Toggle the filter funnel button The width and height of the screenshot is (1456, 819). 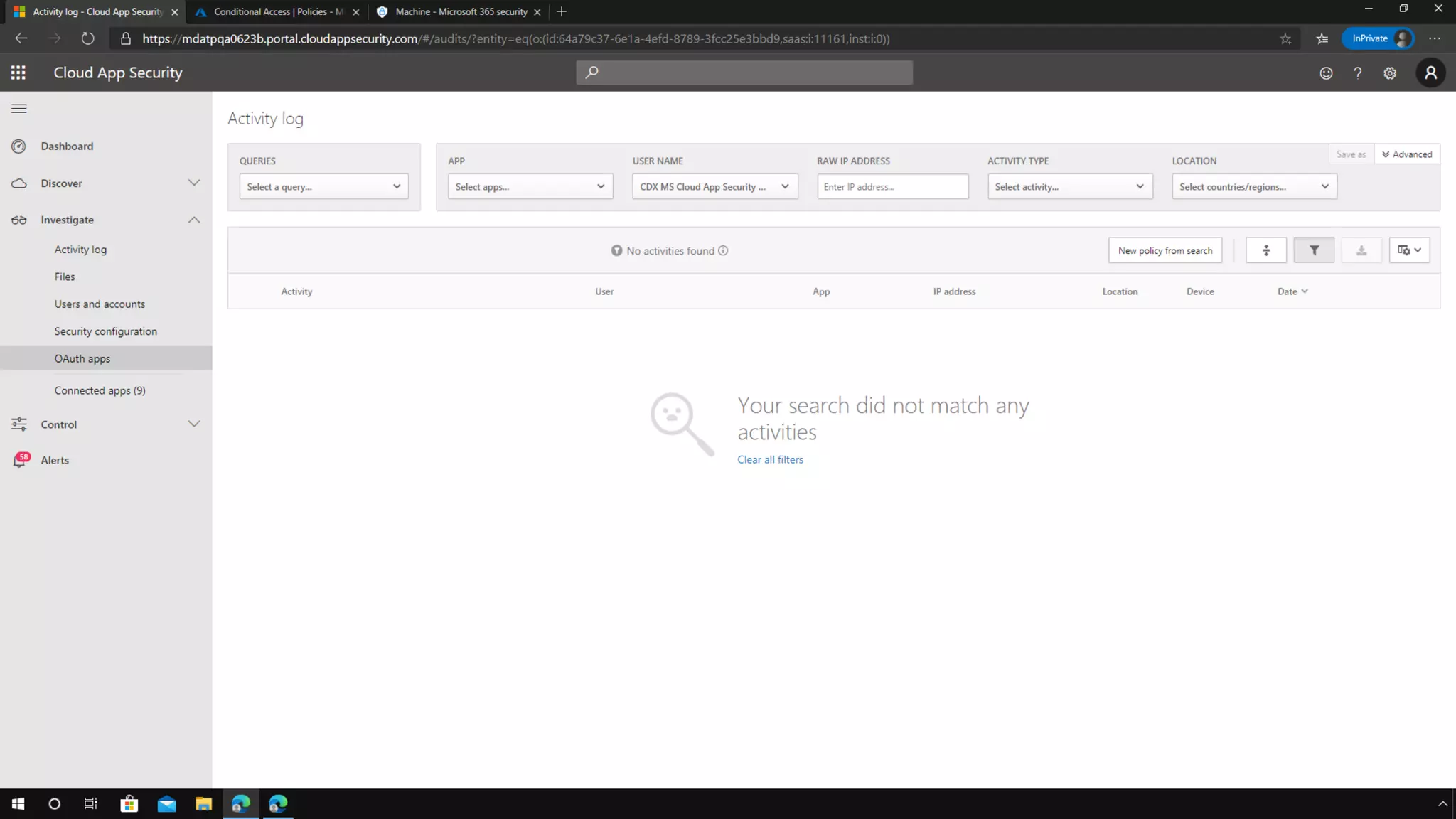tap(1313, 250)
